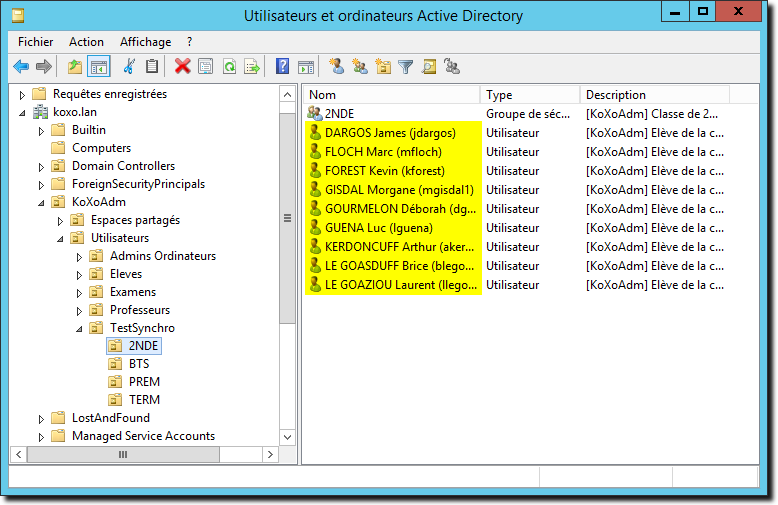Collapse the TestSynchro node
Viewport: 778px width, 505px height.
[x=79, y=329]
